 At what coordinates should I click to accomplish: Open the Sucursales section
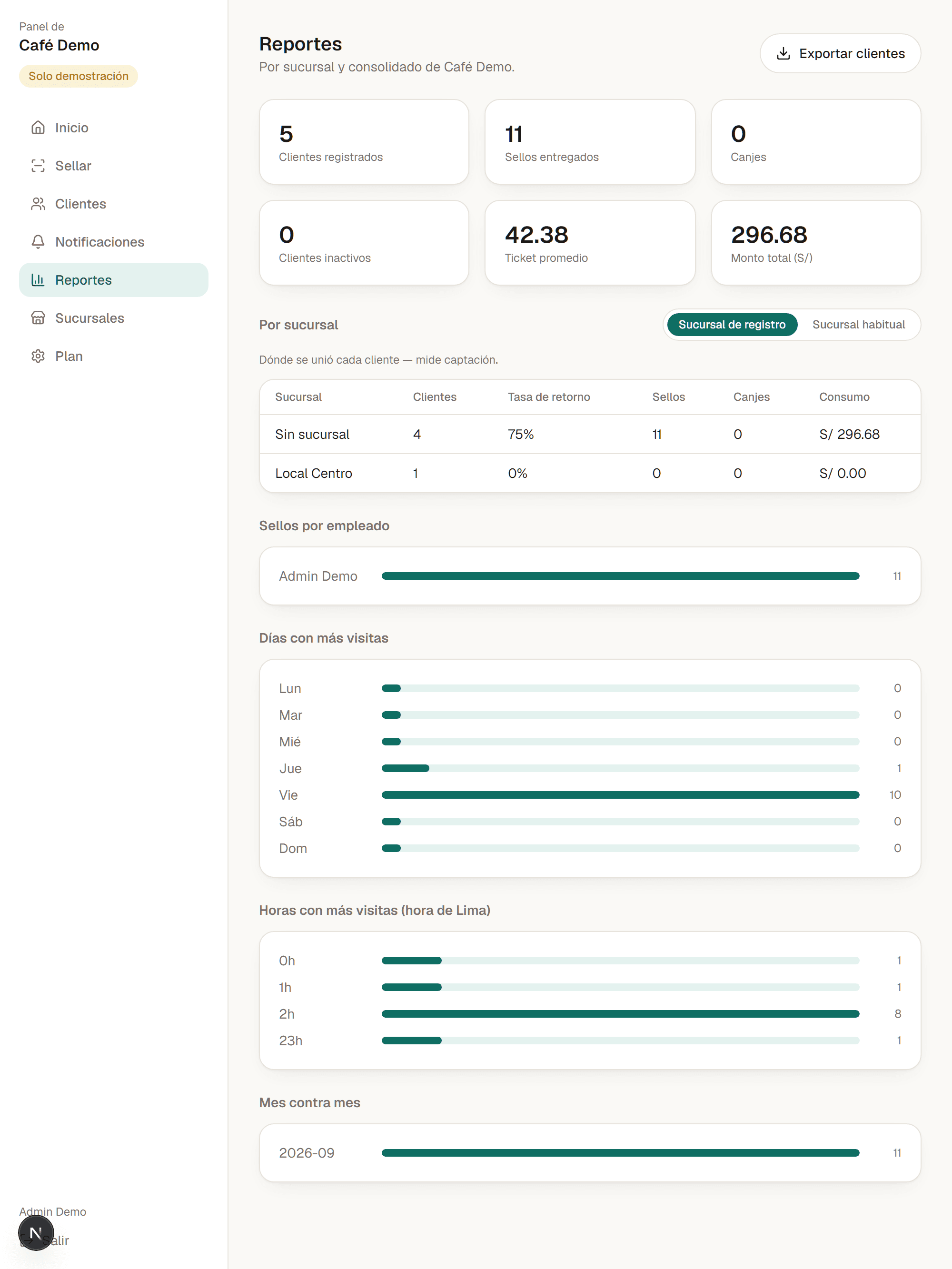(114, 318)
